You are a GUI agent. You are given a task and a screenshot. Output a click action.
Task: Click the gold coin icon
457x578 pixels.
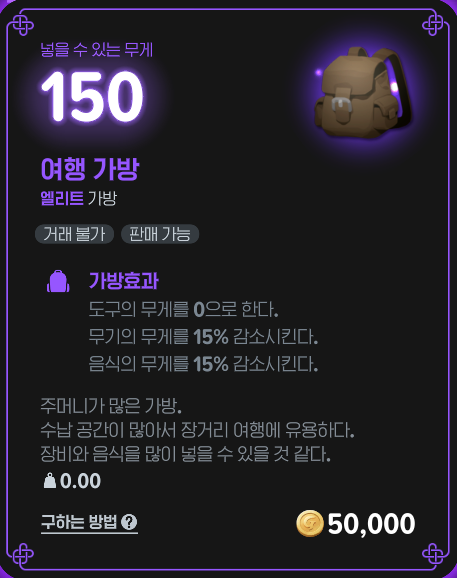click(310, 523)
